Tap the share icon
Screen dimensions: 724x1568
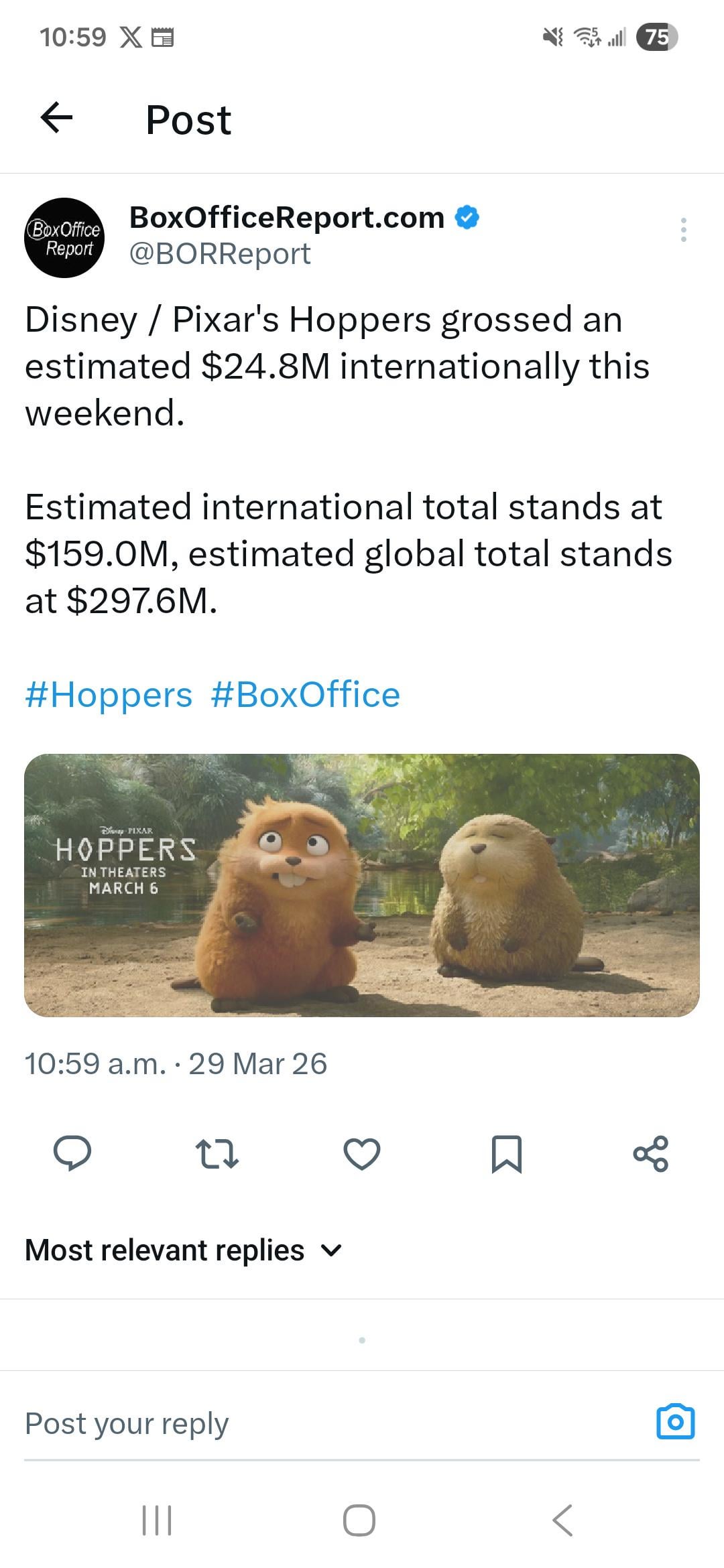coord(651,1153)
